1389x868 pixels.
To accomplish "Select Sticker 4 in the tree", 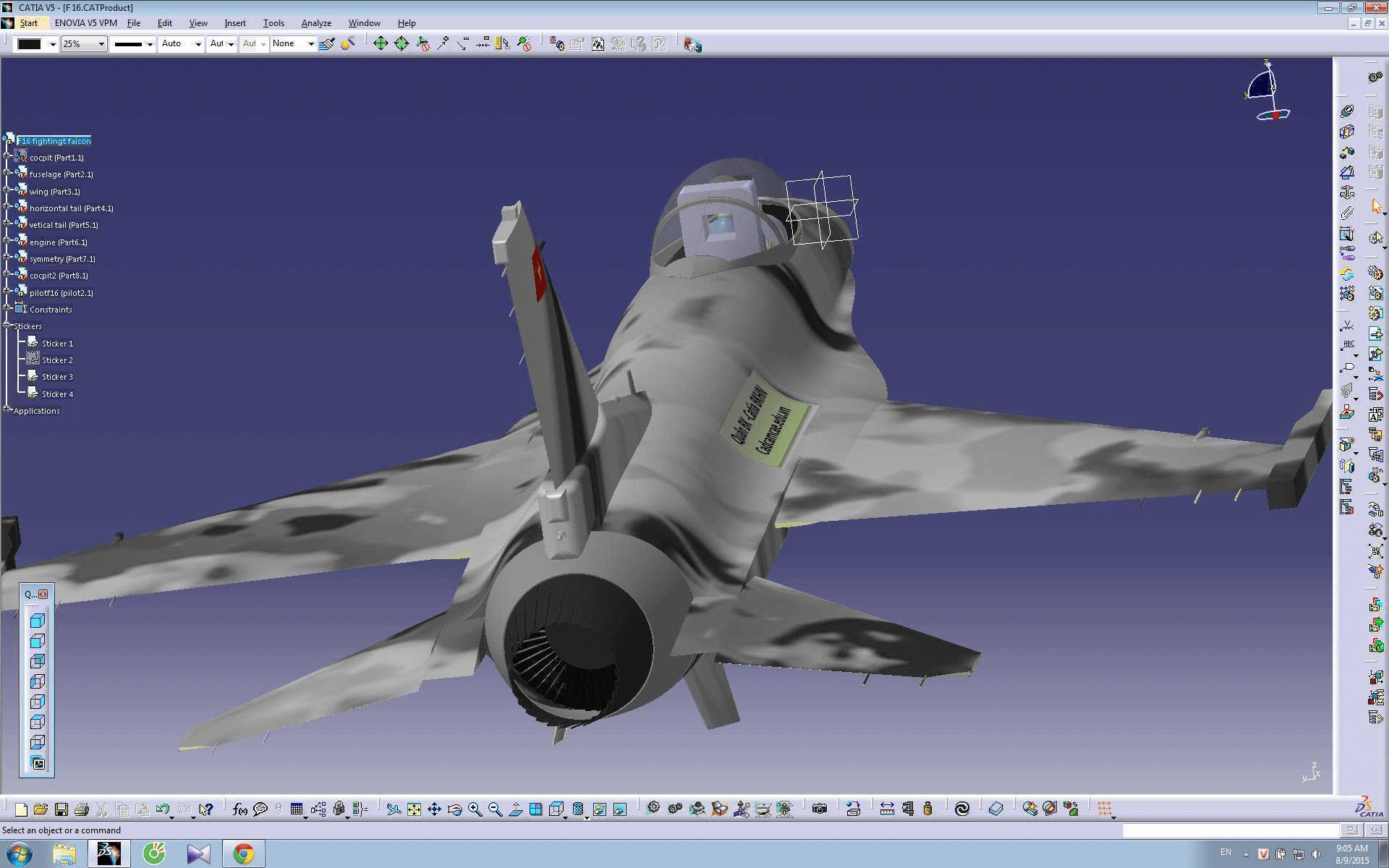I will coord(57,394).
